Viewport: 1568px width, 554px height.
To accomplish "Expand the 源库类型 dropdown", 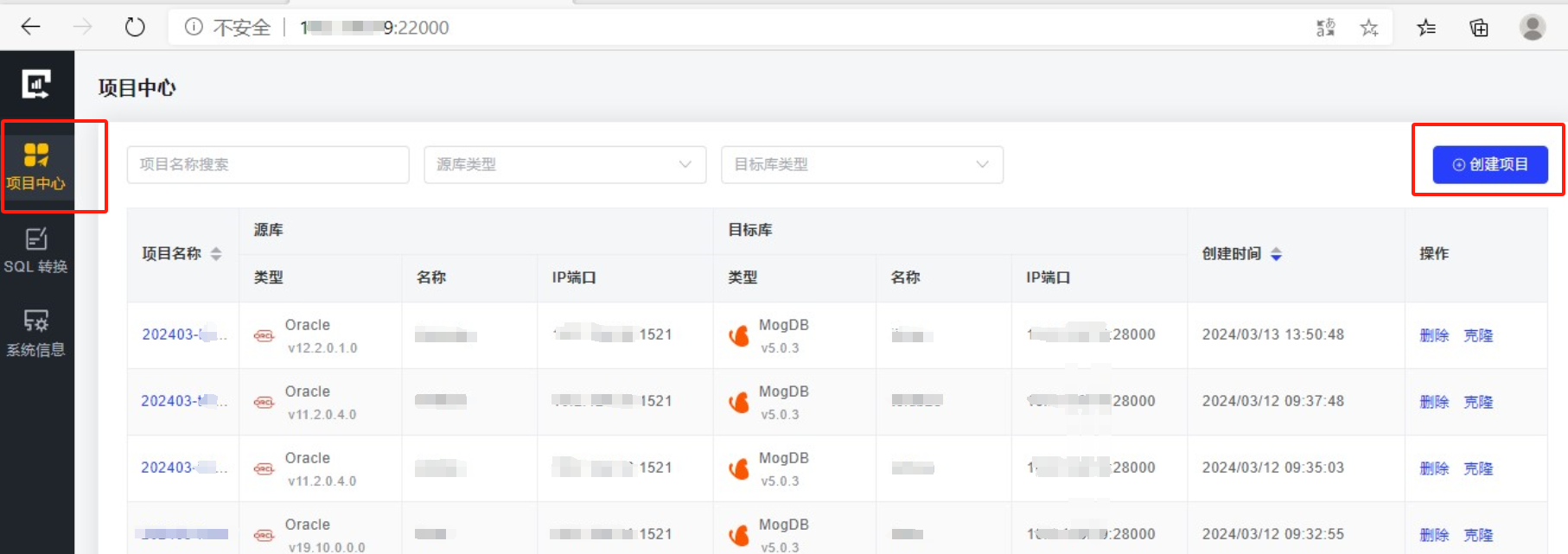I will [565, 164].
